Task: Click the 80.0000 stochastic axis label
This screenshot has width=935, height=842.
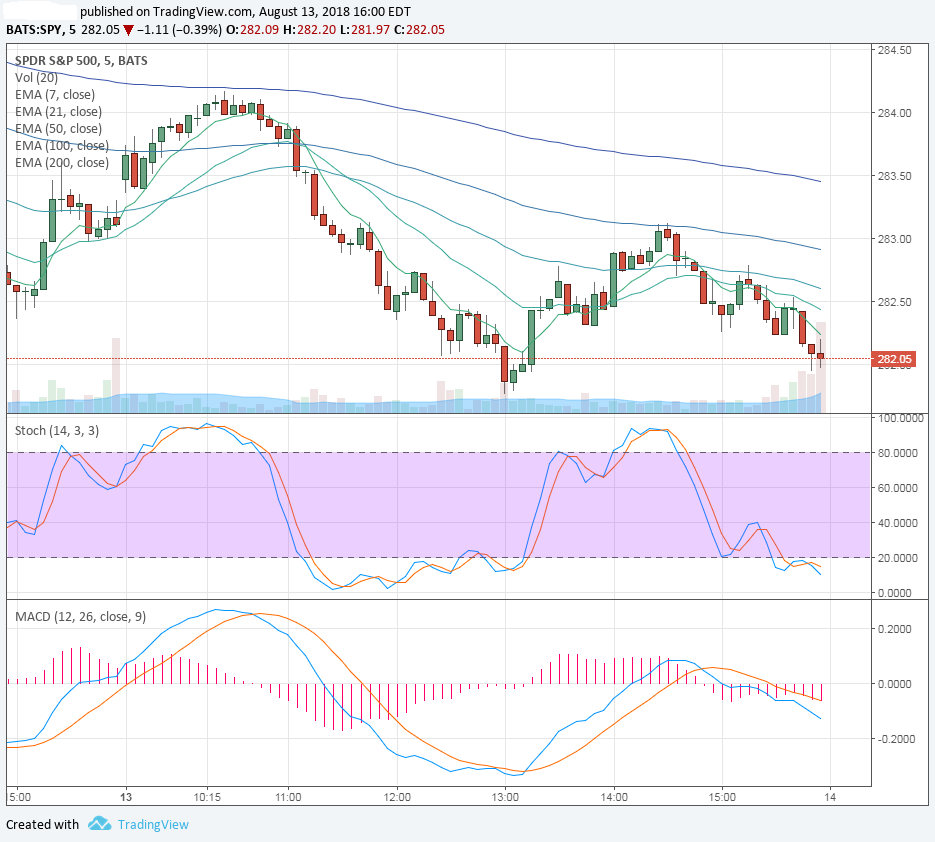Action: [x=897, y=453]
